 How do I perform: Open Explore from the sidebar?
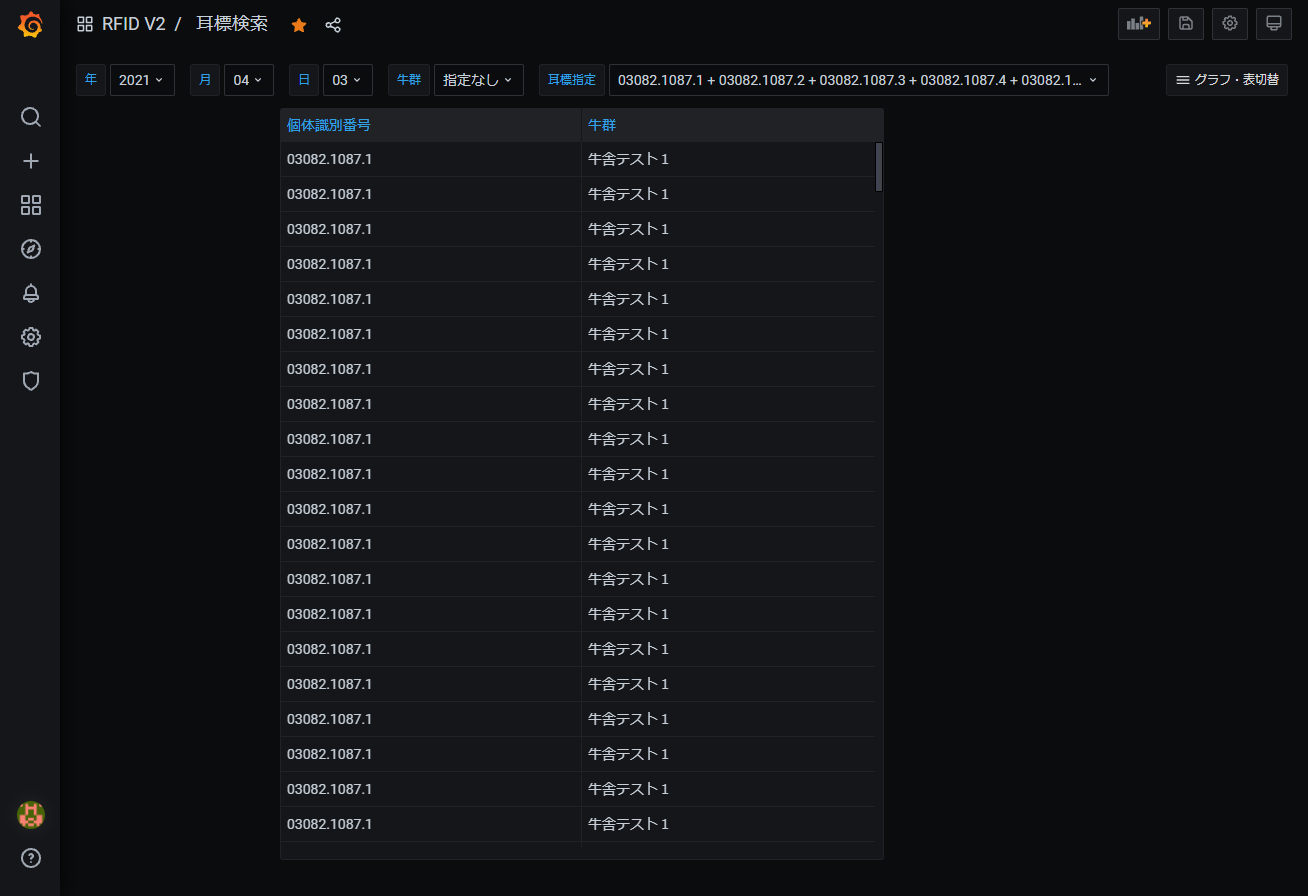pyautogui.click(x=30, y=249)
